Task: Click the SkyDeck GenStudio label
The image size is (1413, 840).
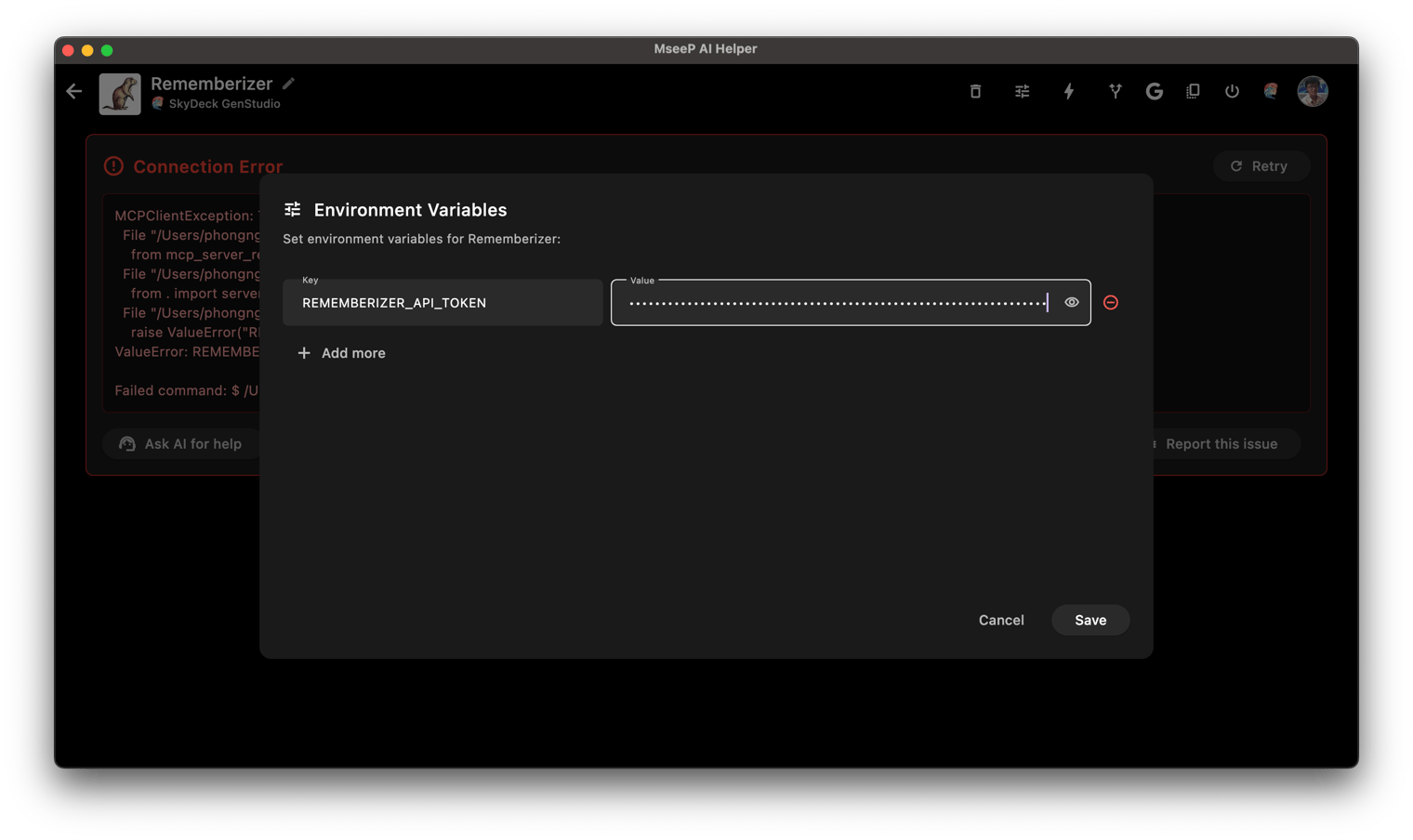Action: click(224, 104)
